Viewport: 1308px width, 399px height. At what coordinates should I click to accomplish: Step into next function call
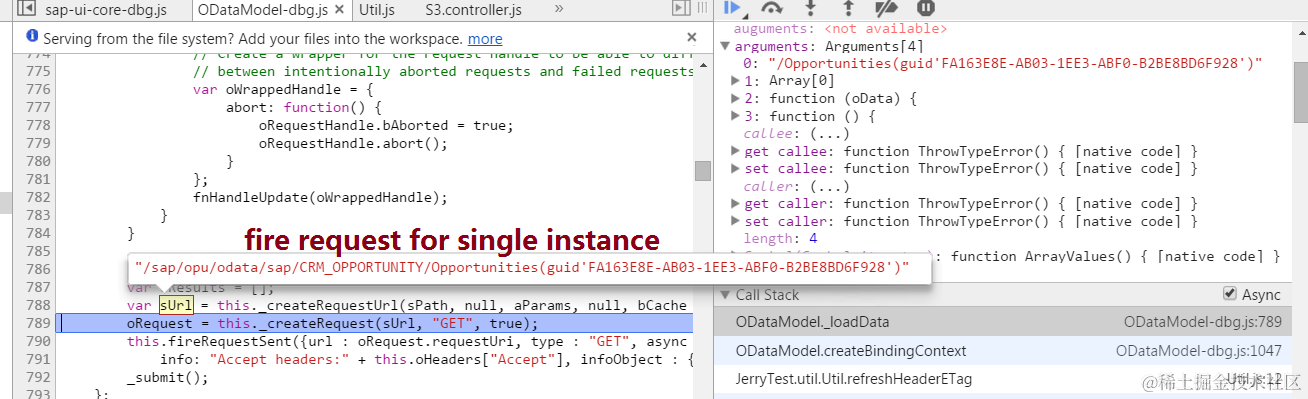pyautogui.click(x=811, y=8)
